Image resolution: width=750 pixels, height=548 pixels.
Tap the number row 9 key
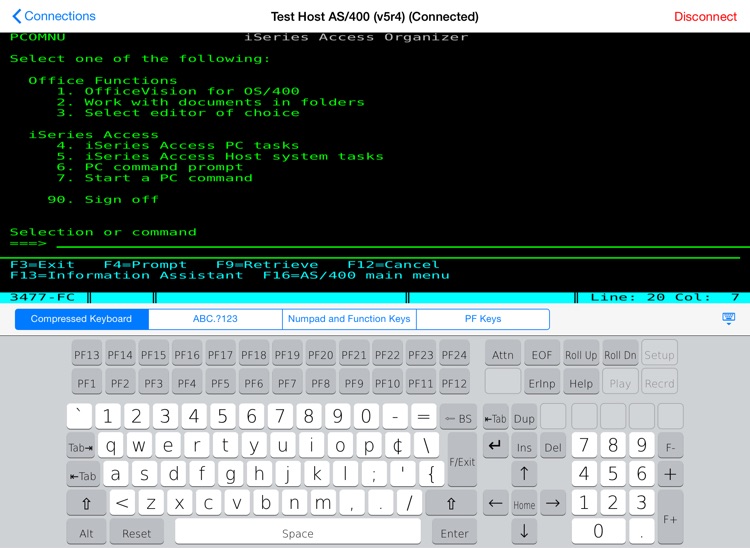pos(337,416)
